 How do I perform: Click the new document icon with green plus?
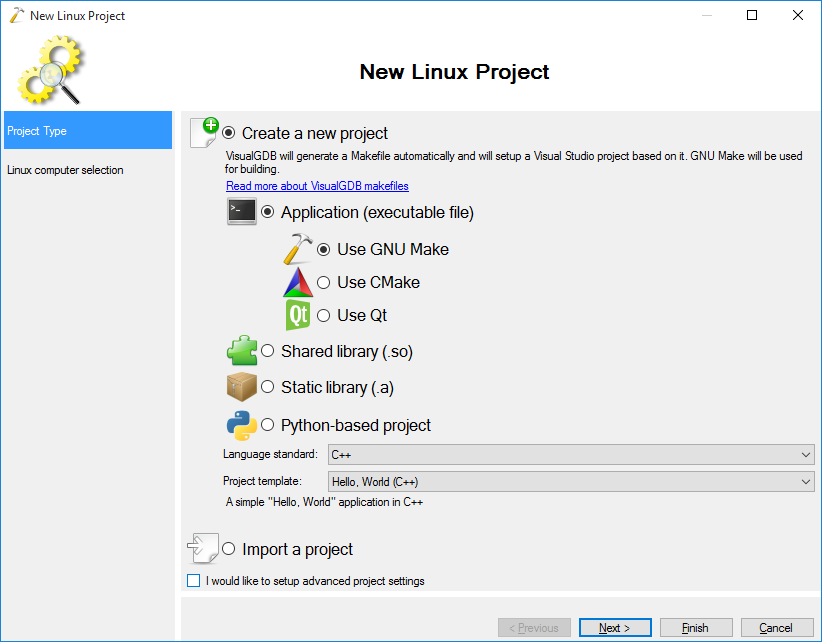click(x=204, y=133)
